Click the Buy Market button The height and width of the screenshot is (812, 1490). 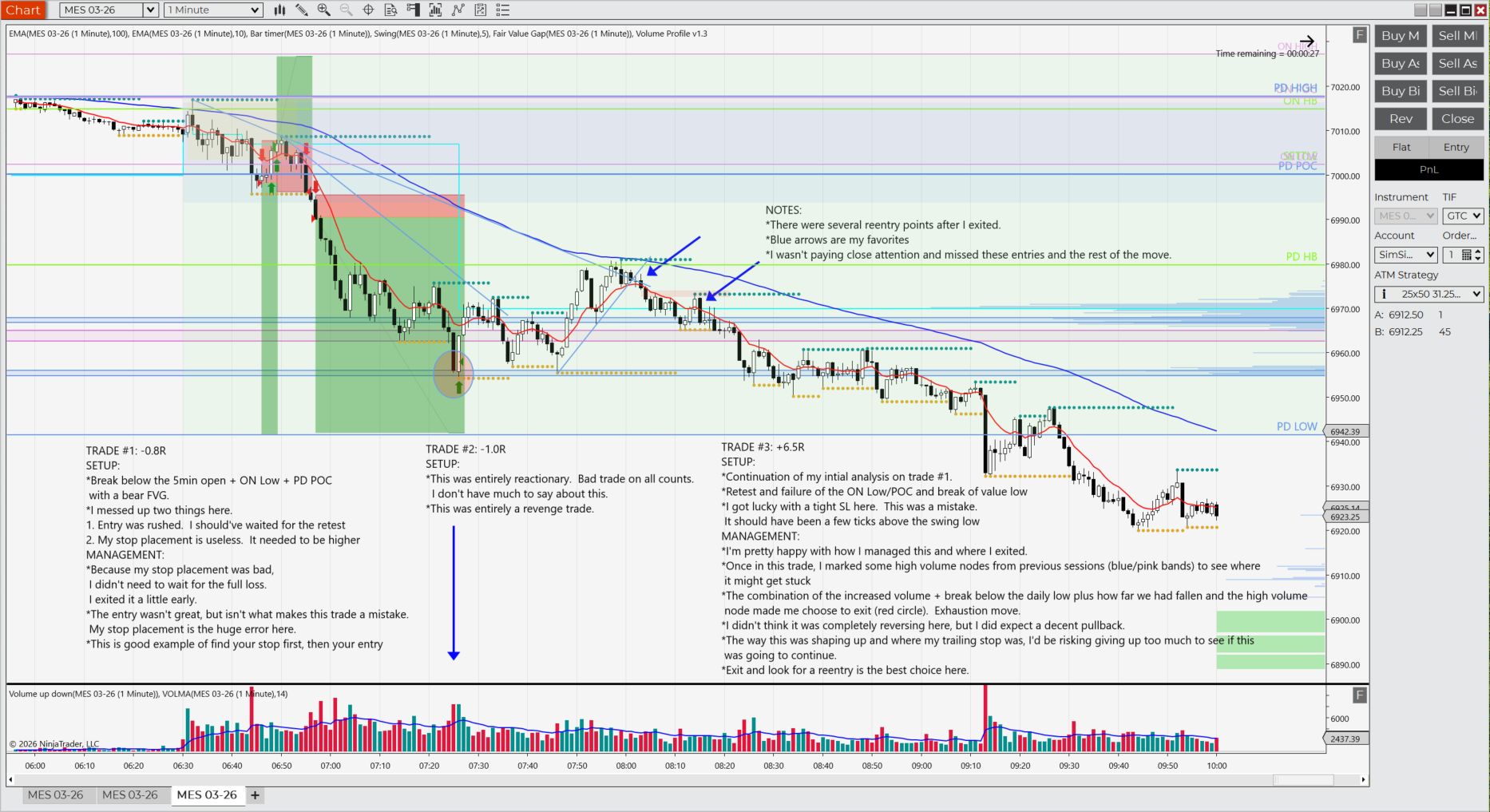[1401, 36]
